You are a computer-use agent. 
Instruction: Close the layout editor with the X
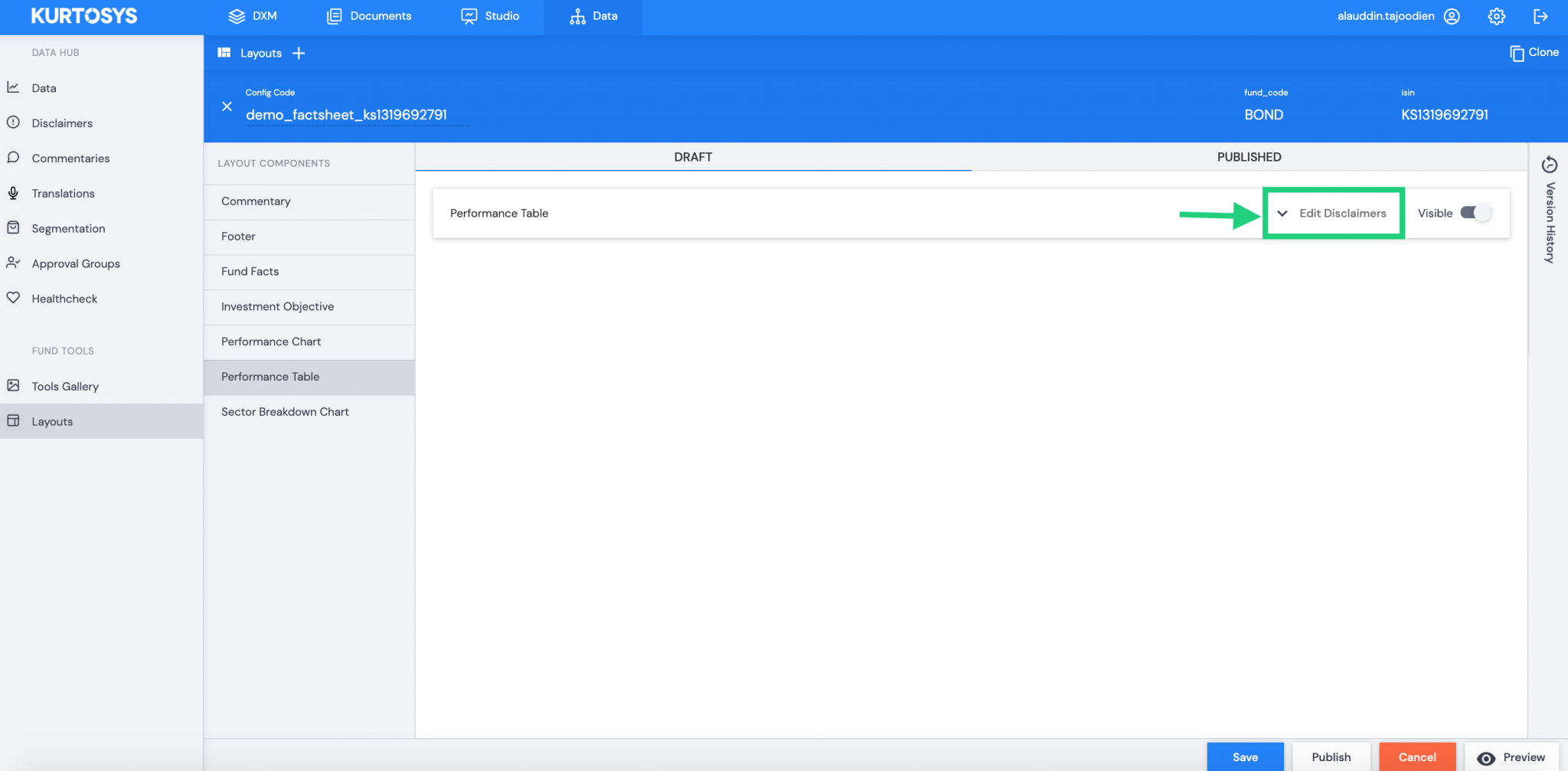pos(227,106)
